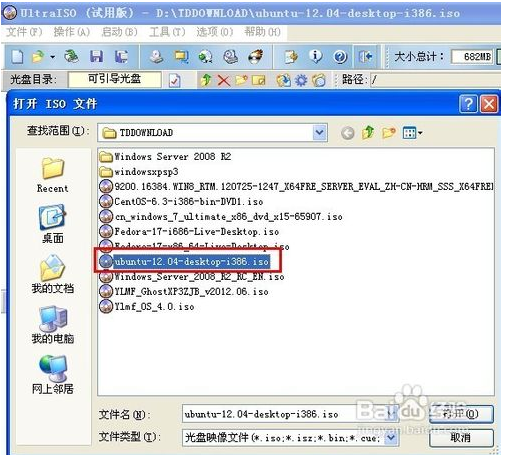The width and height of the screenshot is (506, 455).
Task: Go up one folder level in dialog
Action: 368,133
